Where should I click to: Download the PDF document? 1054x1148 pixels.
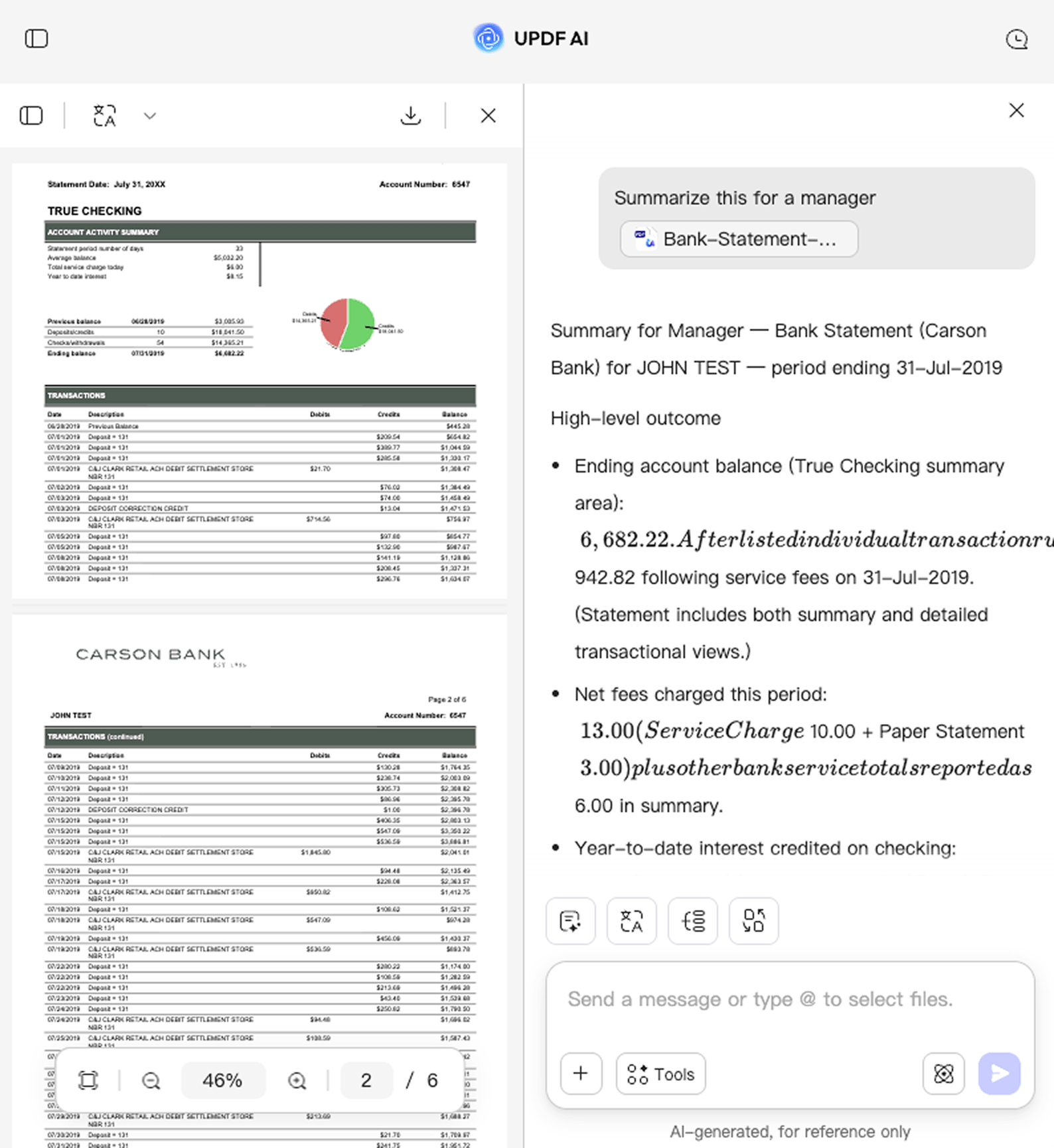pyautogui.click(x=411, y=115)
